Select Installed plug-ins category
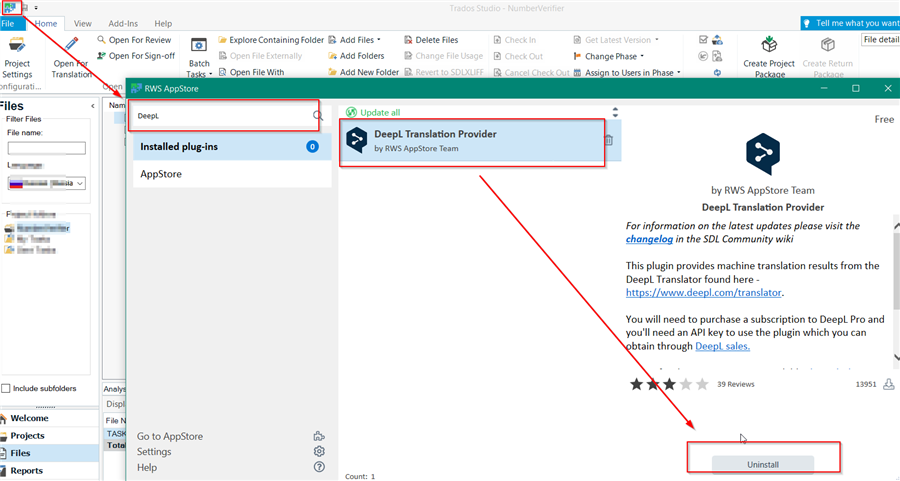 click(x=232, y=147)
